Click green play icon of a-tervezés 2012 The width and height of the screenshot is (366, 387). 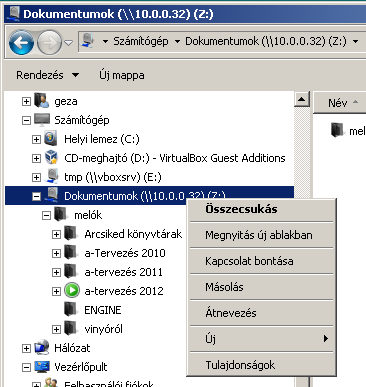pos(72,290)
